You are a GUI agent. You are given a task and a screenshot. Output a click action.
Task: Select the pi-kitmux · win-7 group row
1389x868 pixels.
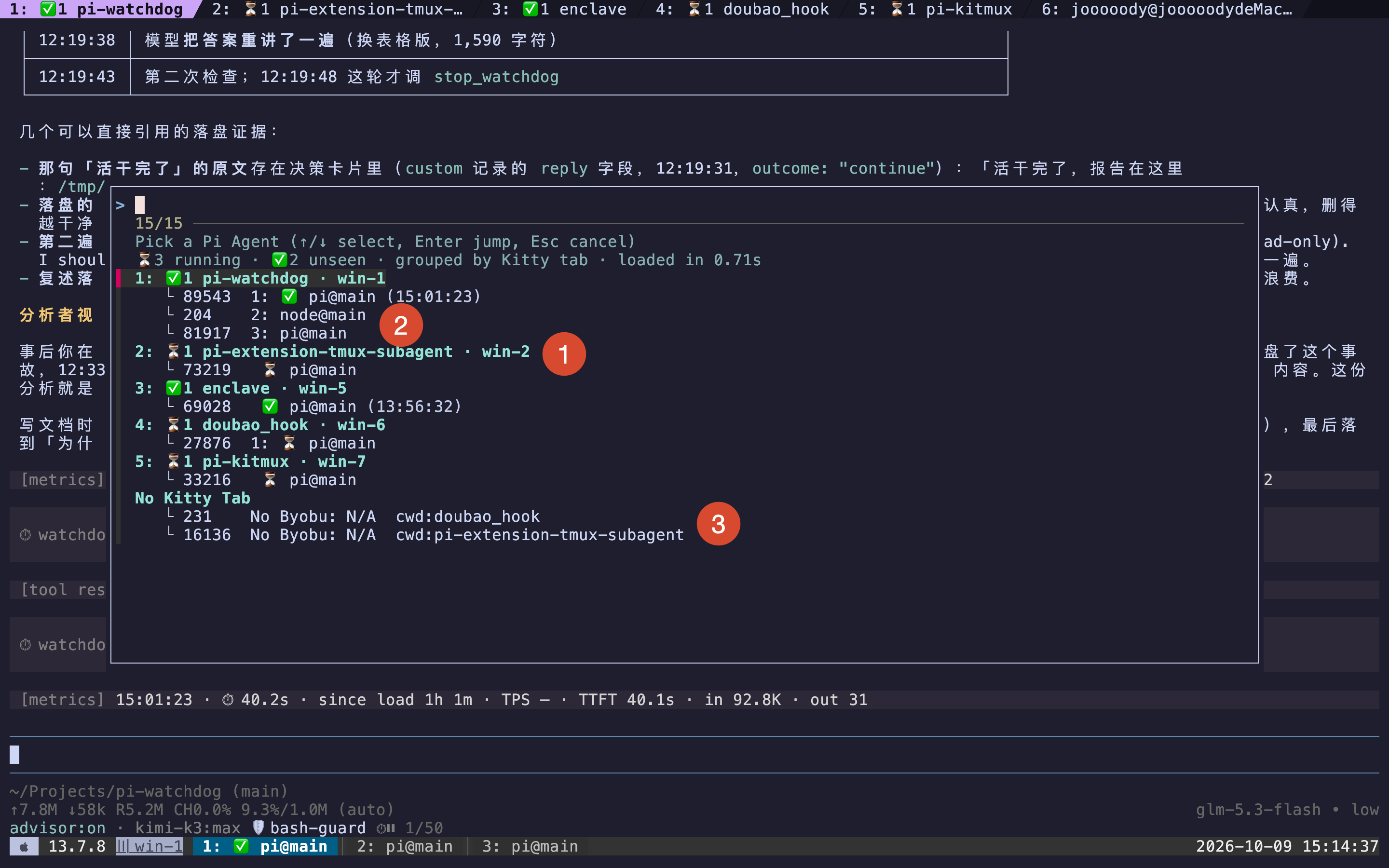pos(250,462)
